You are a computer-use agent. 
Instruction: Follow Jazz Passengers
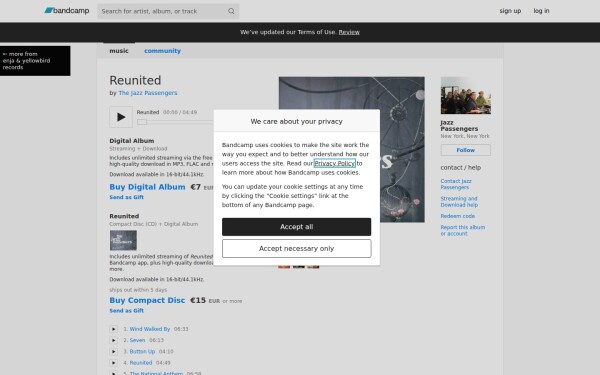pos(466,150)
